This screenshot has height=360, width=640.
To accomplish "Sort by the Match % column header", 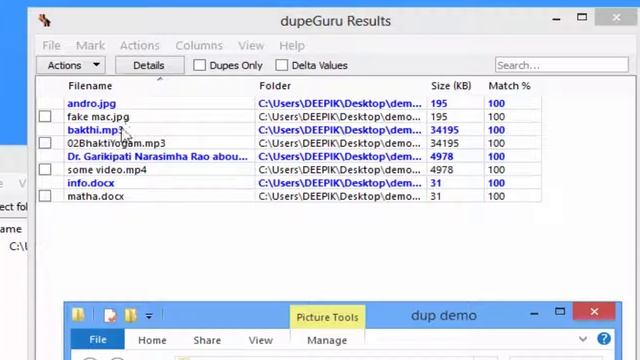I will [509, 86].
